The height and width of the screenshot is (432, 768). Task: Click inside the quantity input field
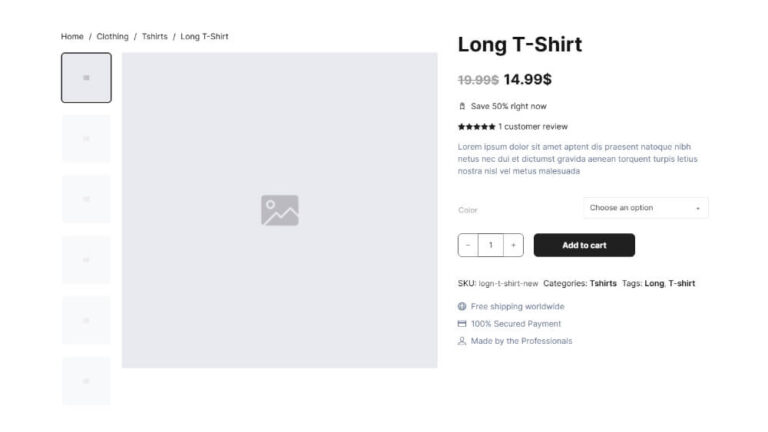490,245
